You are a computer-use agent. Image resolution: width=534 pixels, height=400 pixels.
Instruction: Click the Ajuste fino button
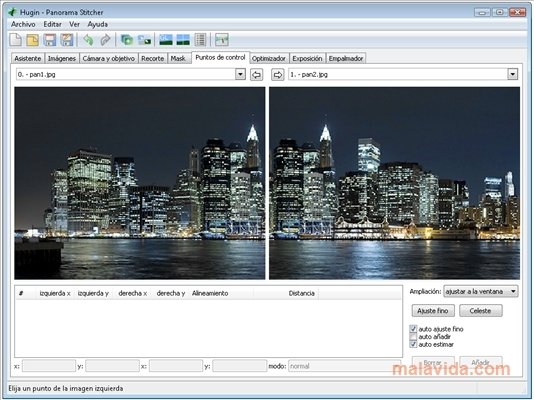tap(433, 310)
